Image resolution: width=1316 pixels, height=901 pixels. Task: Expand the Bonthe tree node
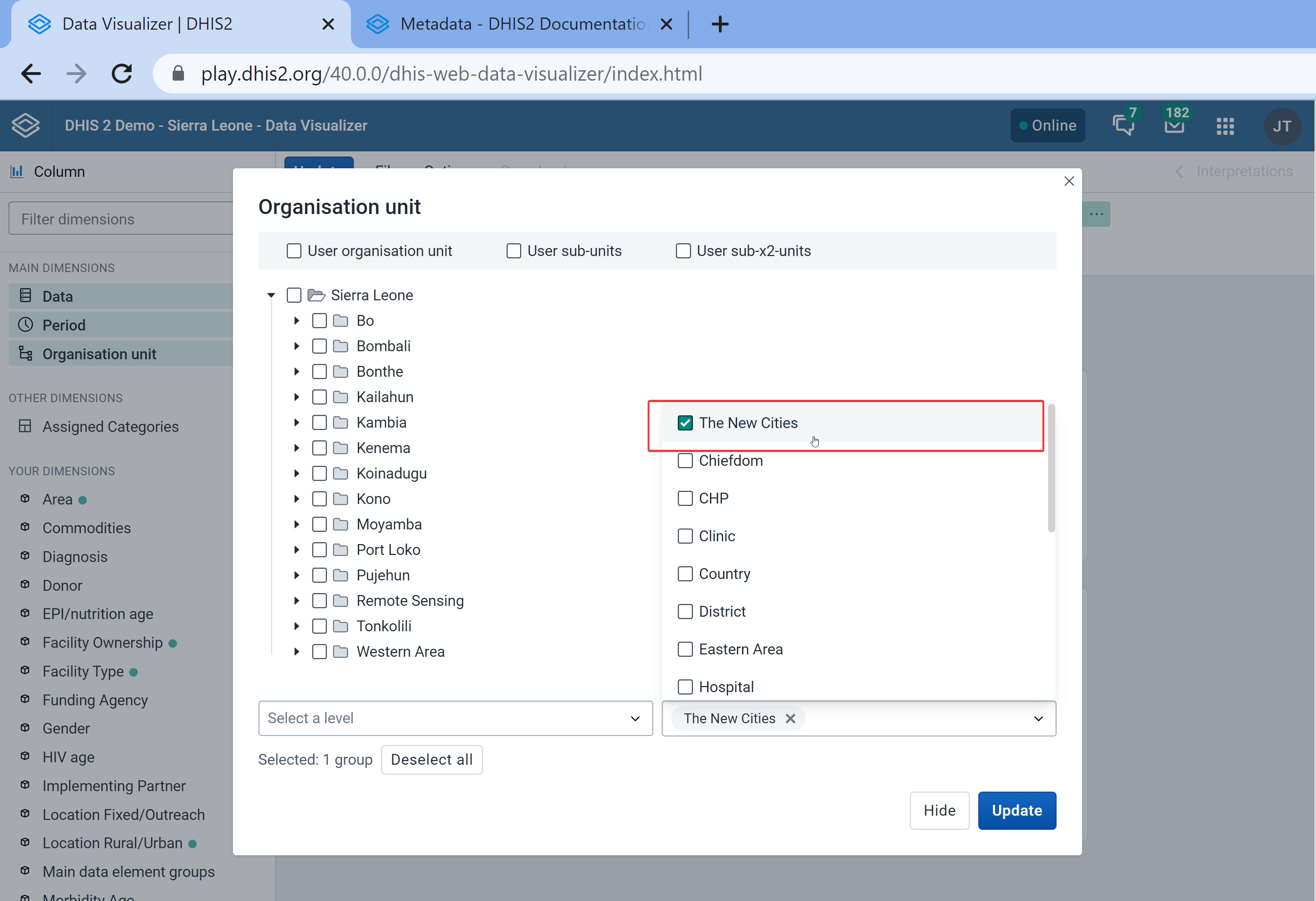[296, 371]
